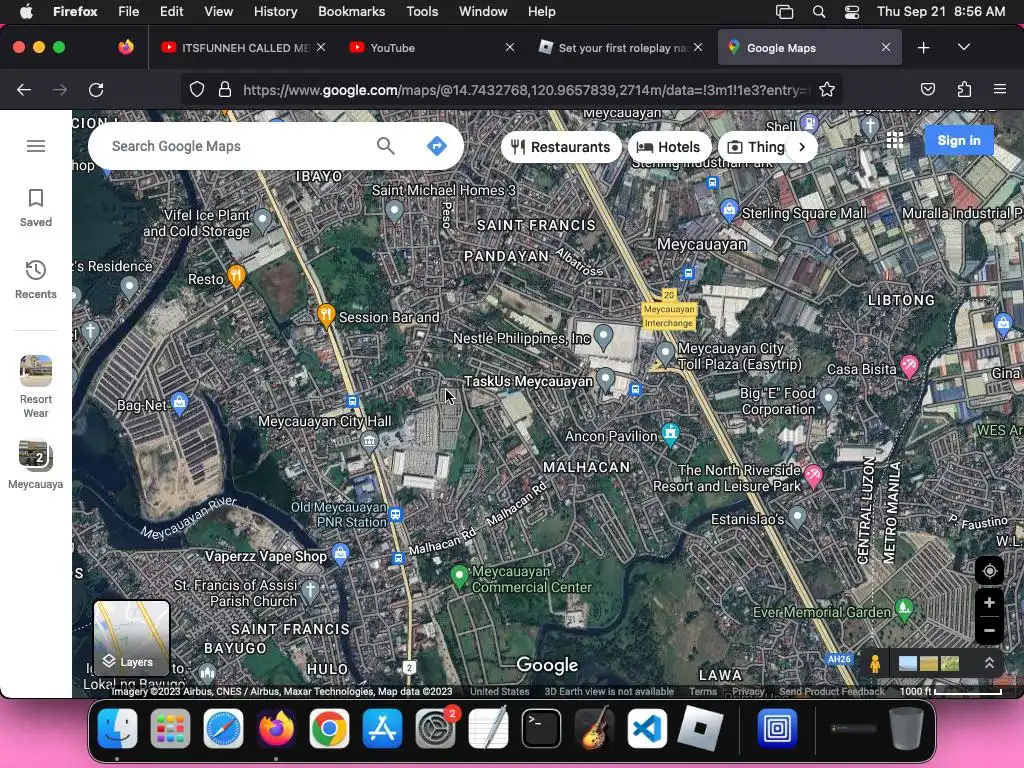Image resolution: width=1024 pixels, height=768 pixels.
Task: Select the Nestlé Philippines pin
Action: (604, 336)
